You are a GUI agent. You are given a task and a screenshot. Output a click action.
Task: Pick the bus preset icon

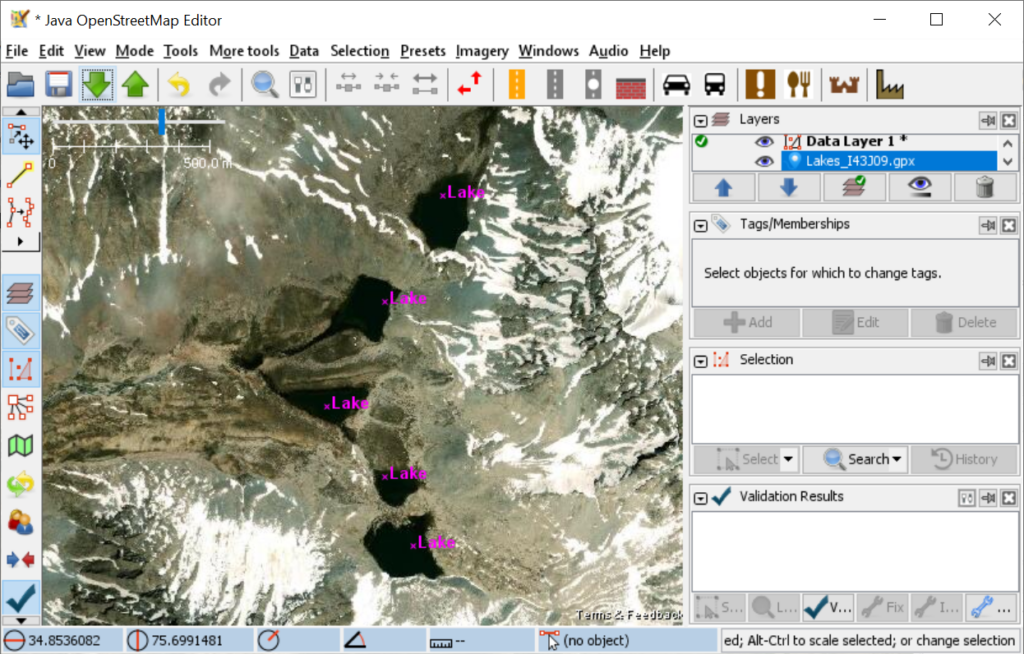(715, 84)
